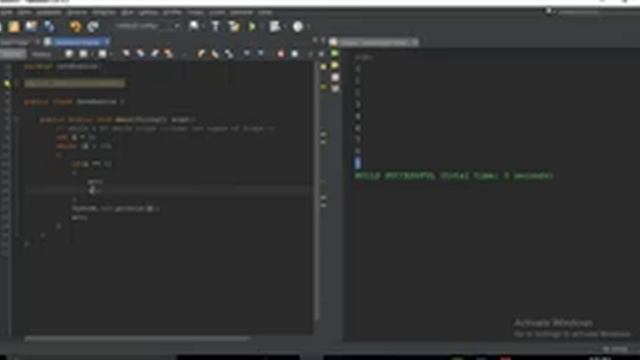Screen dimensions: 640x360
Task: Click Find Previous Occurrence icon
Action: tap(140, 54)
